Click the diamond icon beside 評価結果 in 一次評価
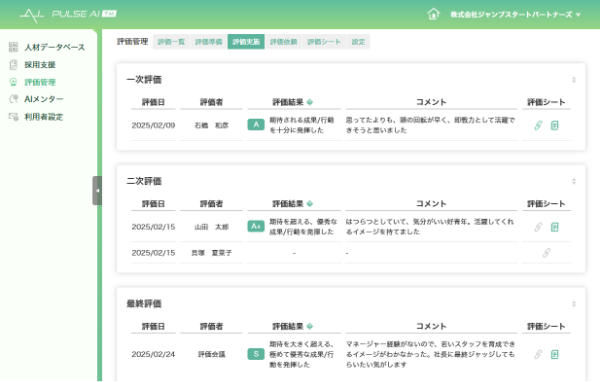The width and height of the screenshot is (600, 382). click(310, 102)
